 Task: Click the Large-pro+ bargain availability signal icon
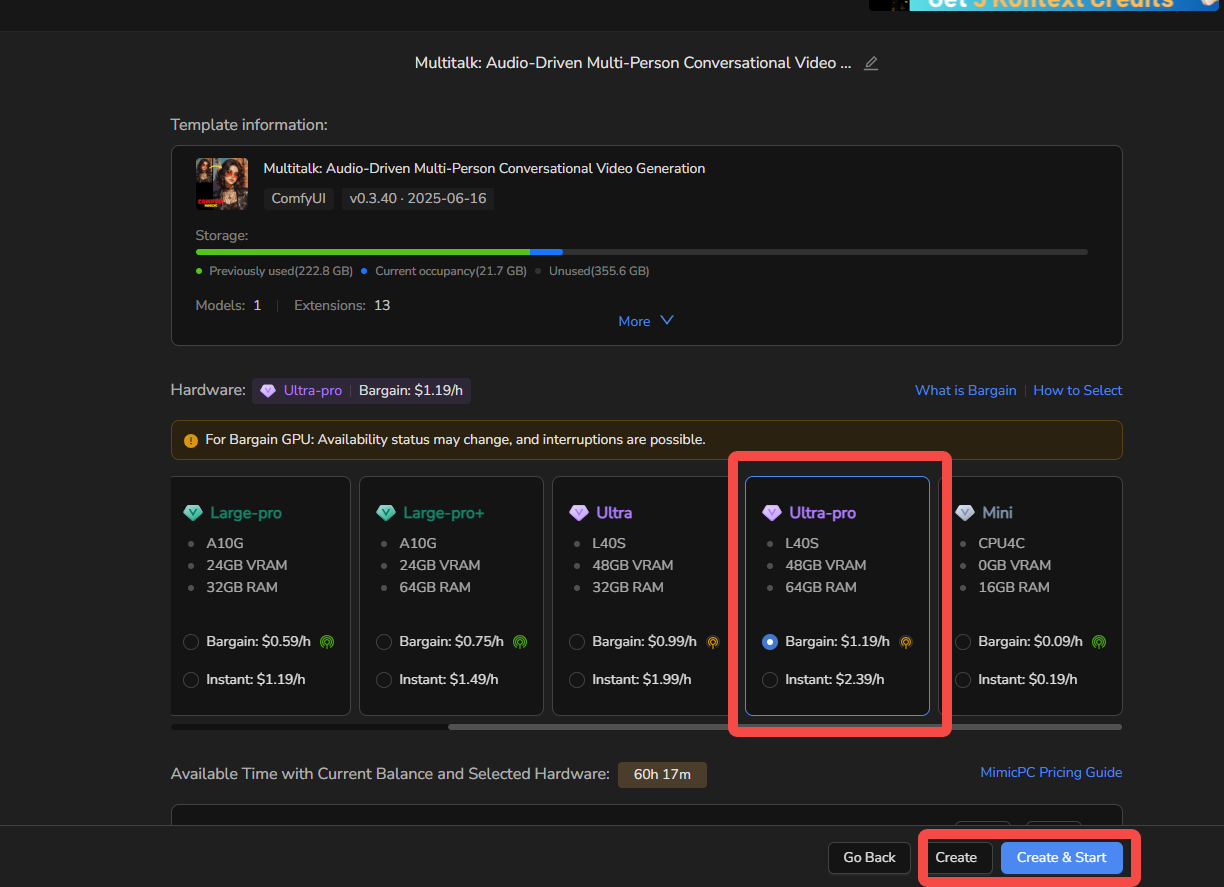[x=519, y=642]
